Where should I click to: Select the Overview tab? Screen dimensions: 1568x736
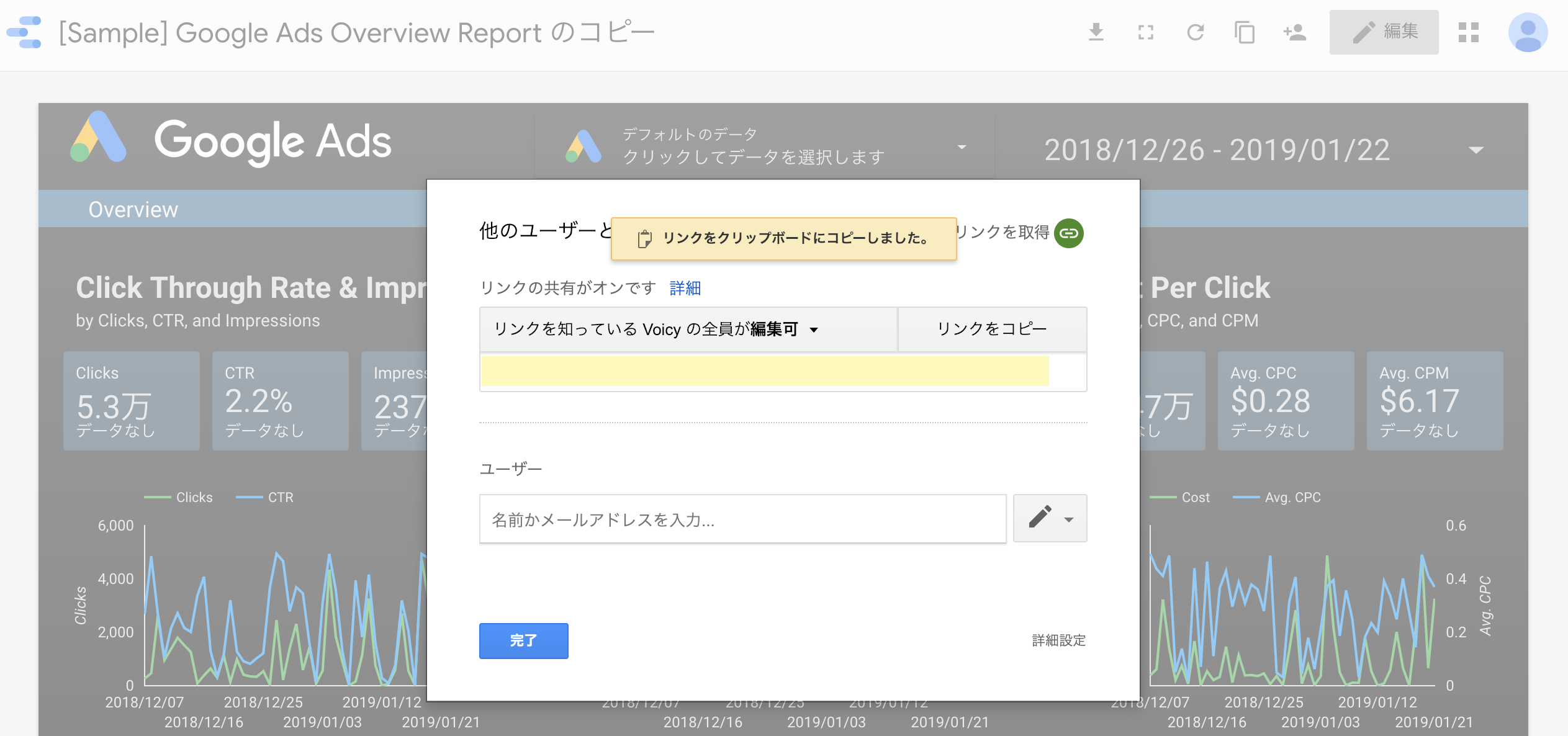pos(133,210)
